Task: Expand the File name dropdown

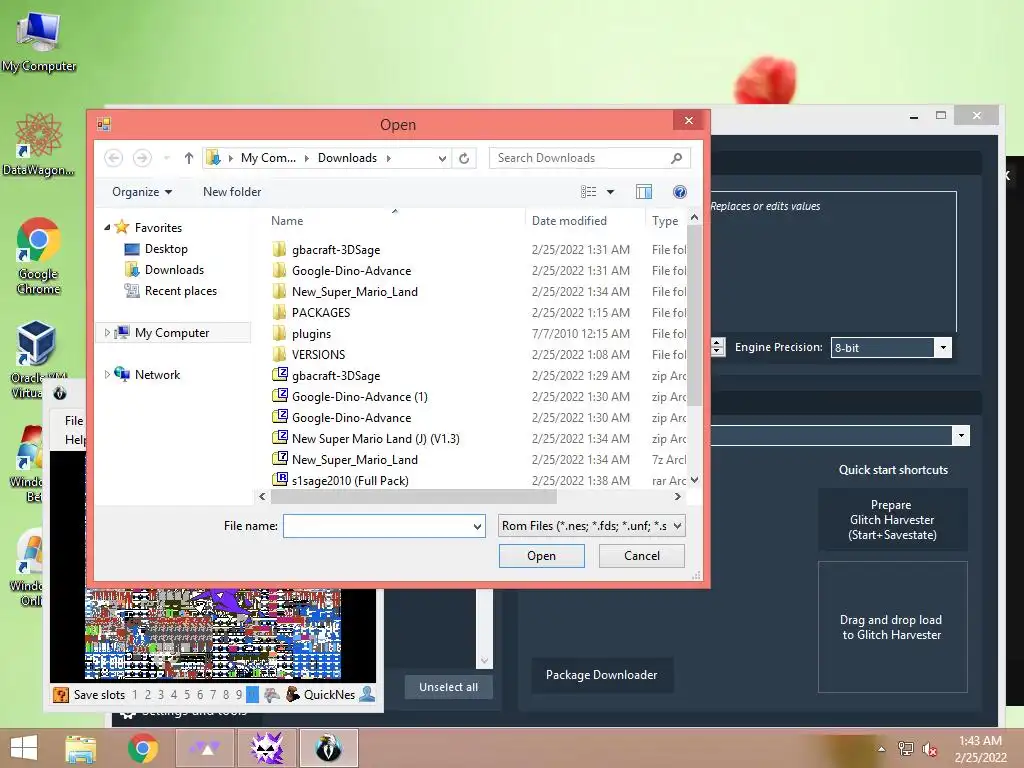Action: [x=477, y=526]
